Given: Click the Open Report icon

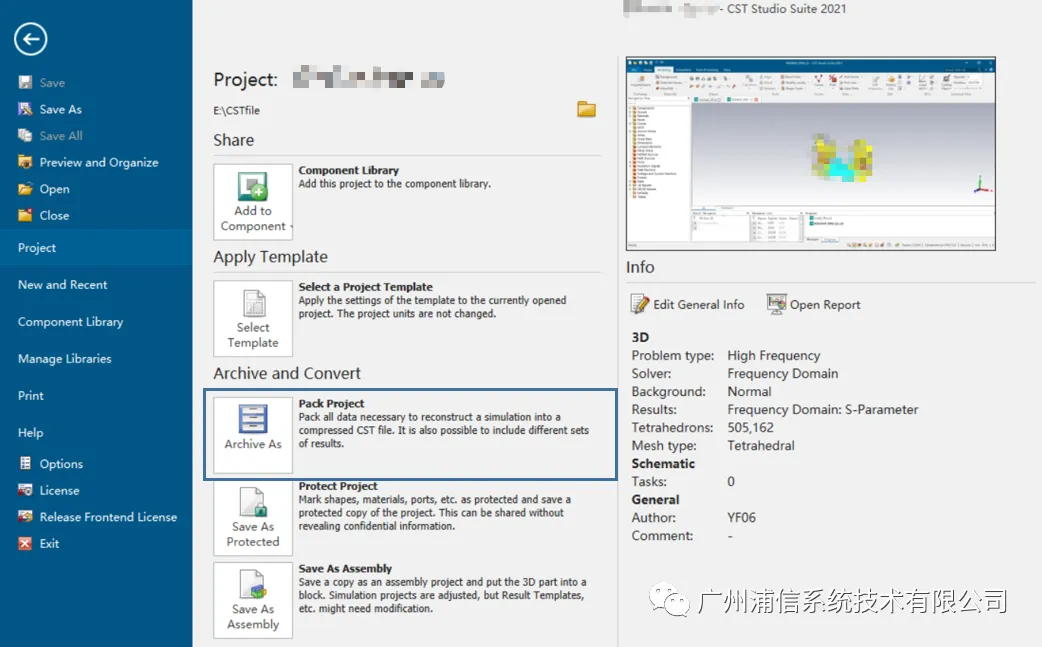Looking at the screenshot, I should (776, 304).
